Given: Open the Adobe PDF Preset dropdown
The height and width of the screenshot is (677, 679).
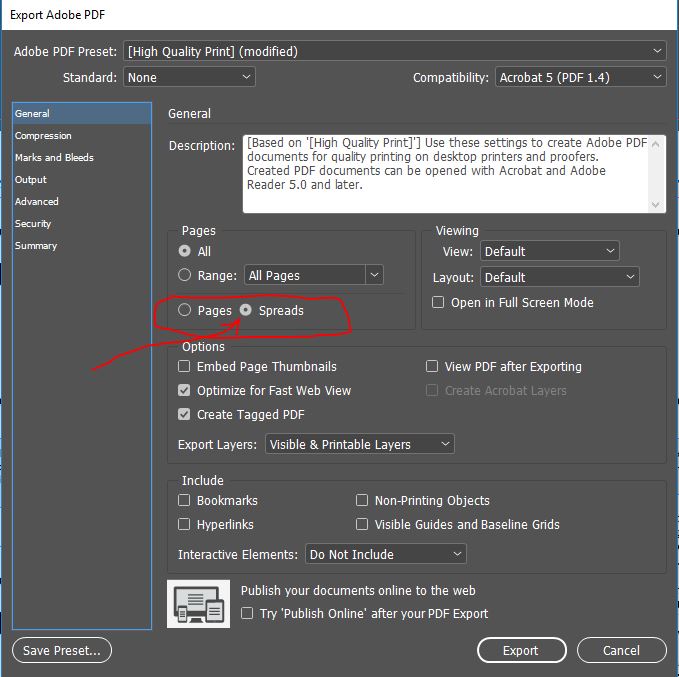Looking at the screenshot, I should coord(394,52).
